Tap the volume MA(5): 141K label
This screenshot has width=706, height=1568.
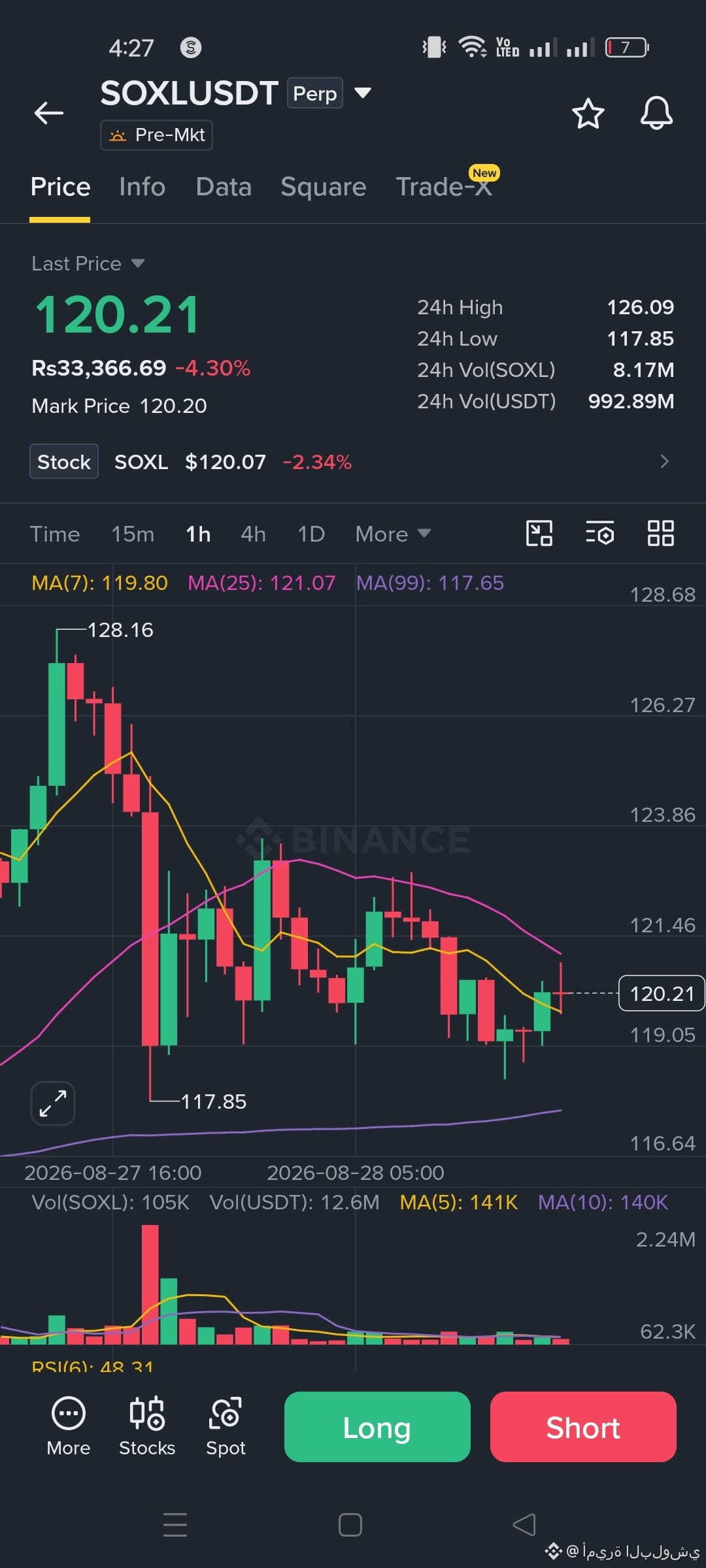point(459,1202)
